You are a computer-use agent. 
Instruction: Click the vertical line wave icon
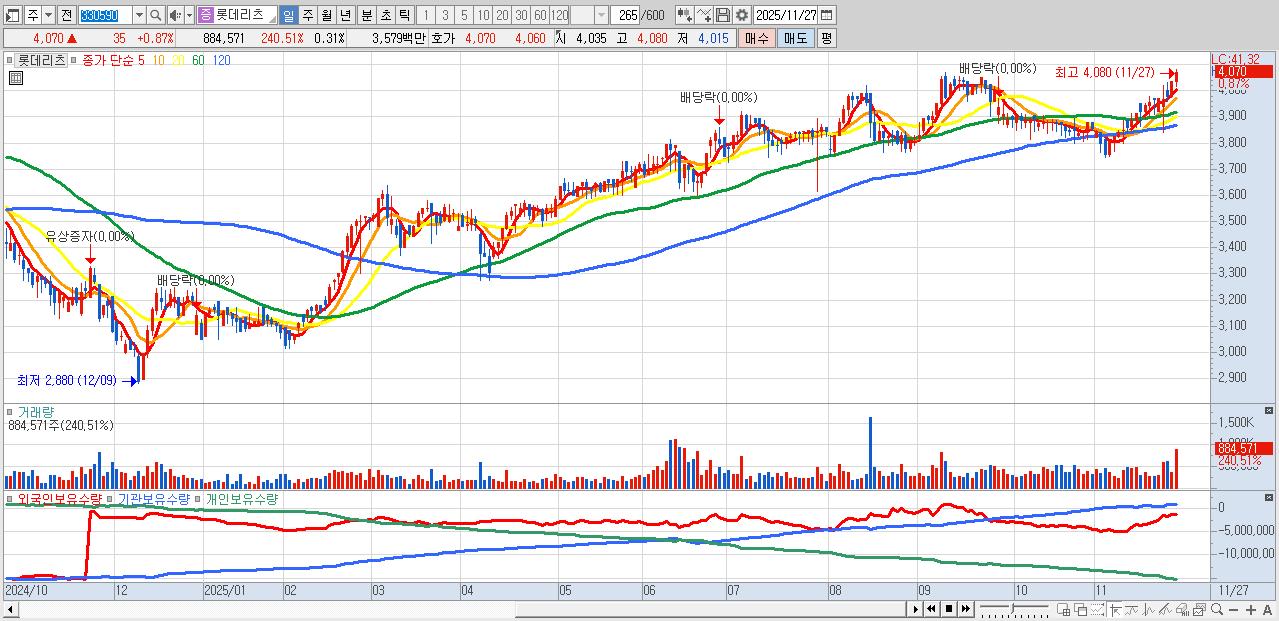pyautogui.click(x=1148, y=609)
